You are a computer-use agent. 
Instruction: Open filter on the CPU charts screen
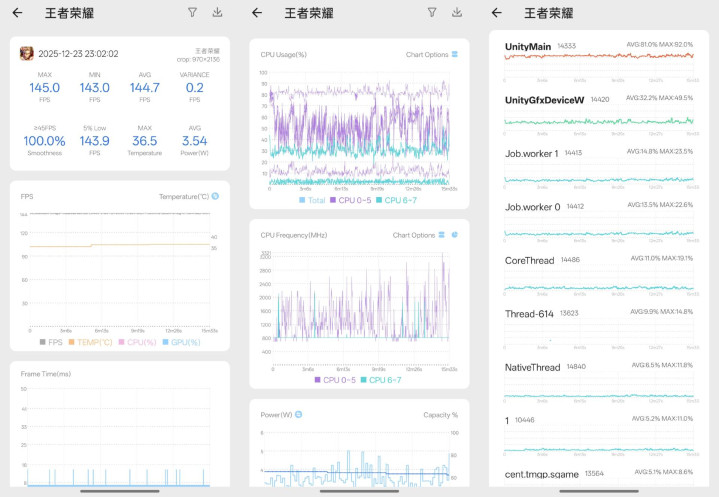coord(432,13)
